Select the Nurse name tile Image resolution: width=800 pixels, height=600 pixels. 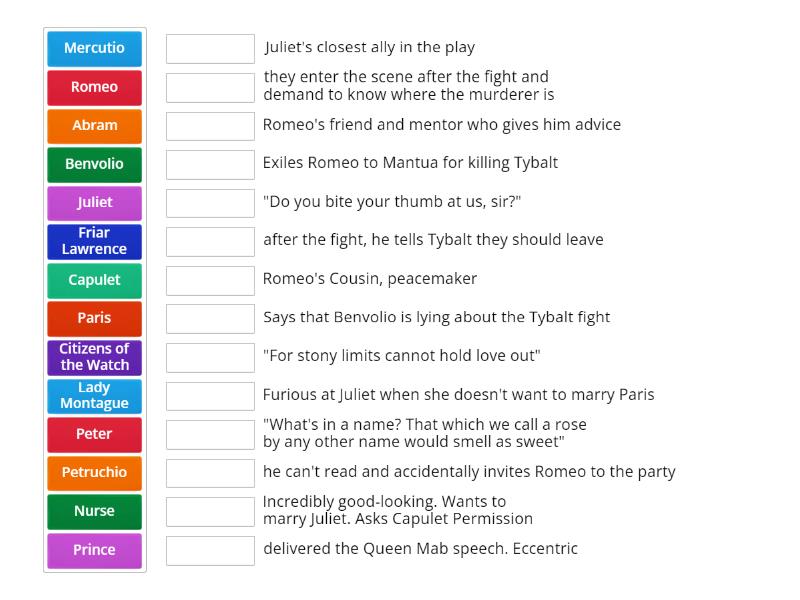[x=94, y=511]
